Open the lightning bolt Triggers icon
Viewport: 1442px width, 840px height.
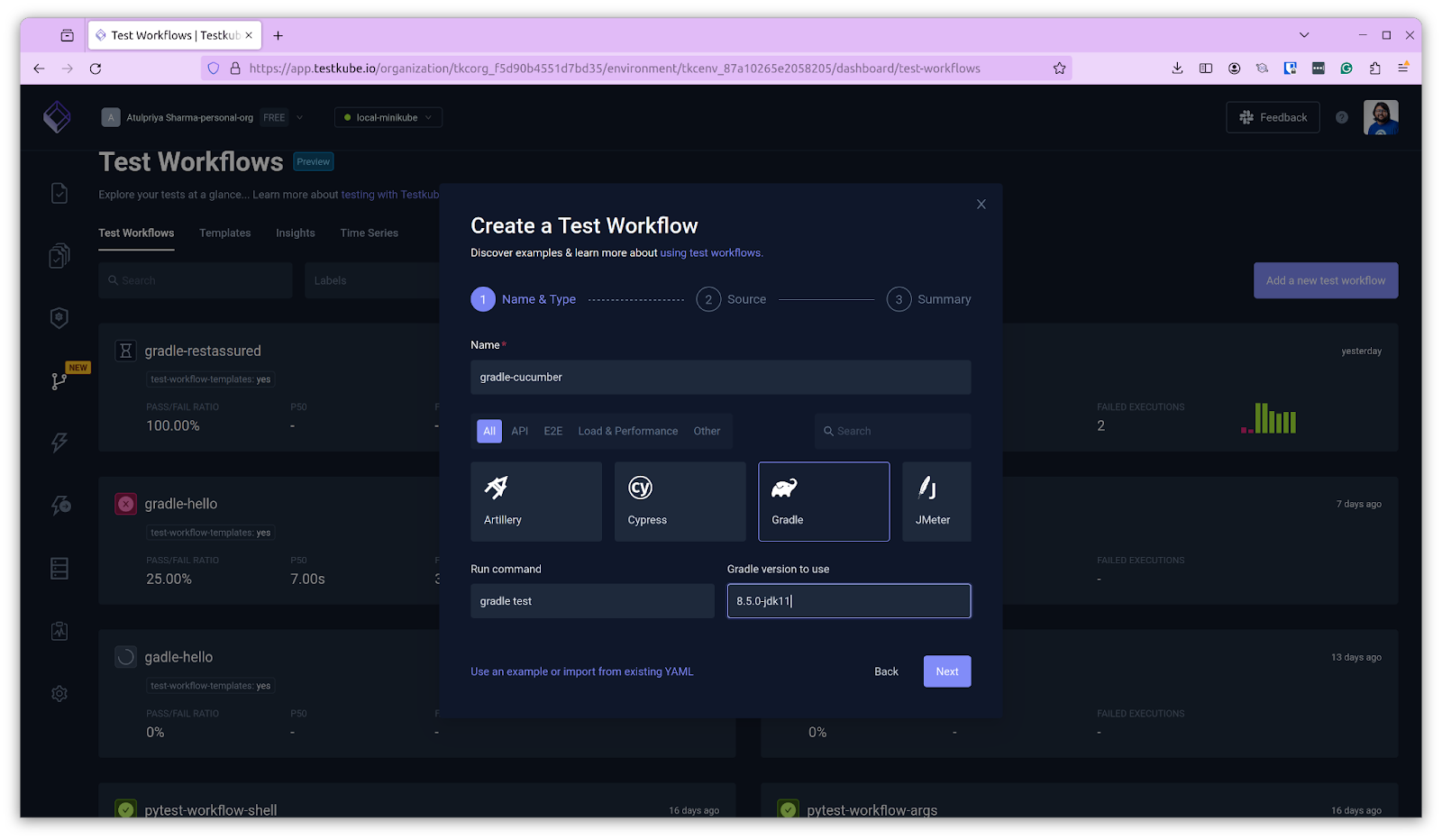point(59,443)
